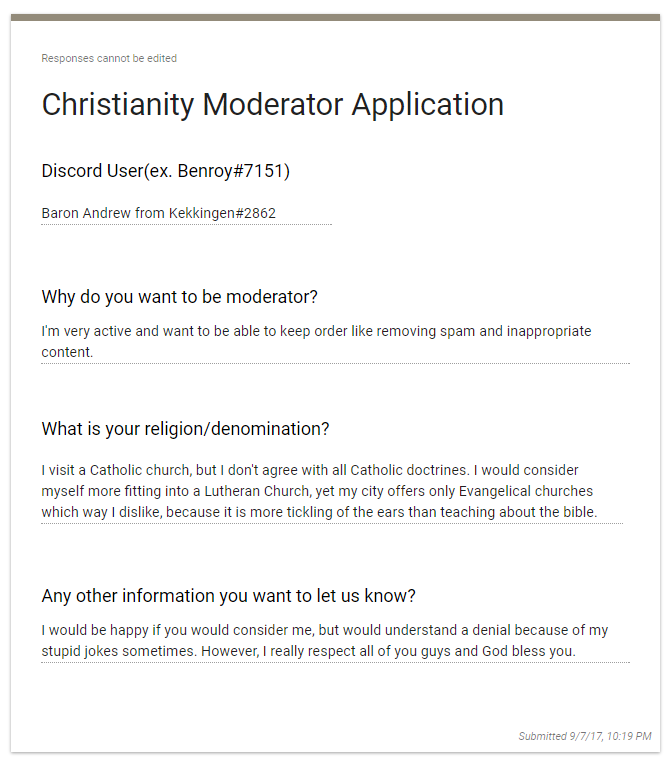Click the line starting "I visit a Catholic church"

tap(310, 470)
